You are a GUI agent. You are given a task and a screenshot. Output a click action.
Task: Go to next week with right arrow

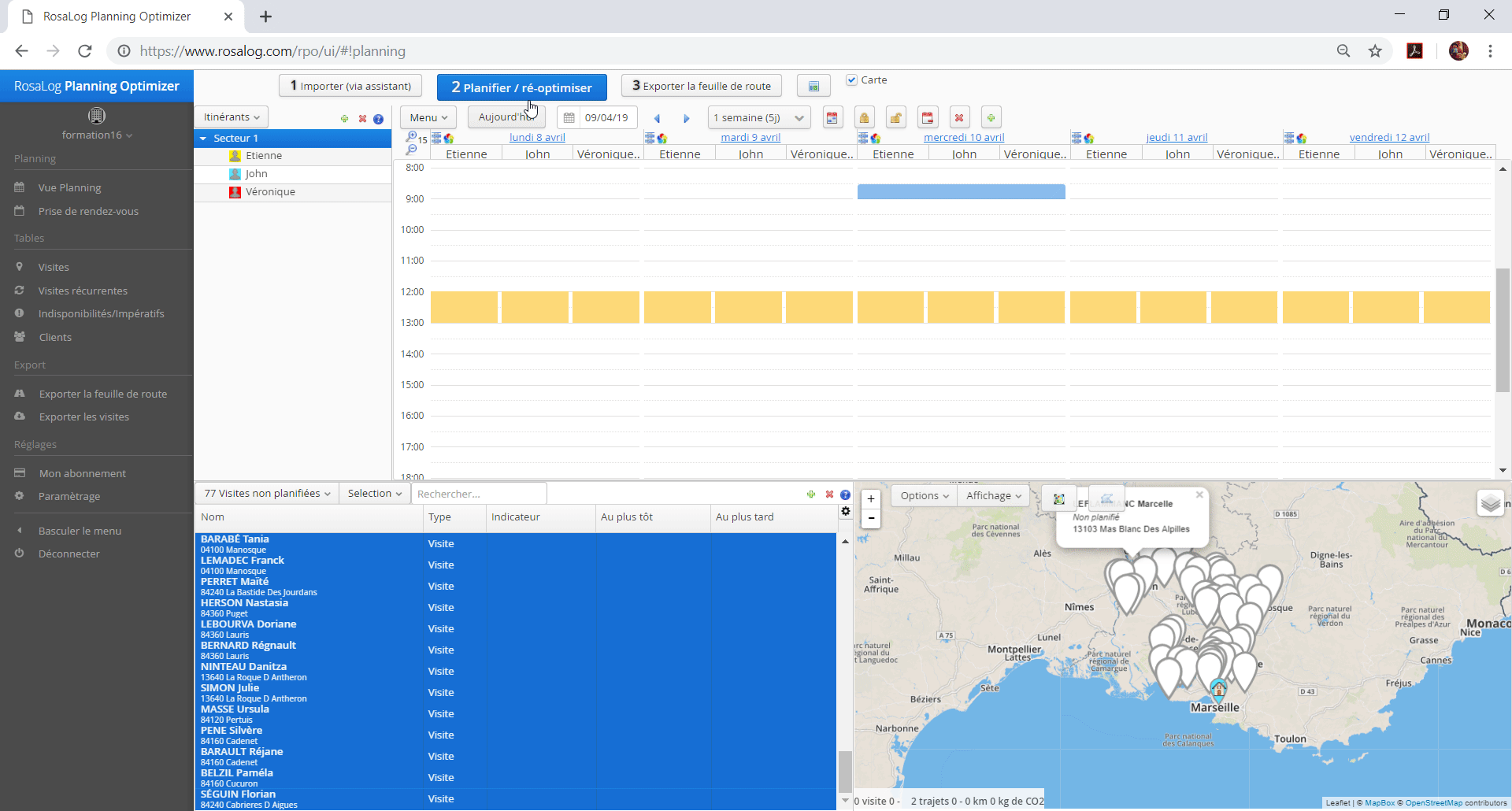tap(686, 118)
